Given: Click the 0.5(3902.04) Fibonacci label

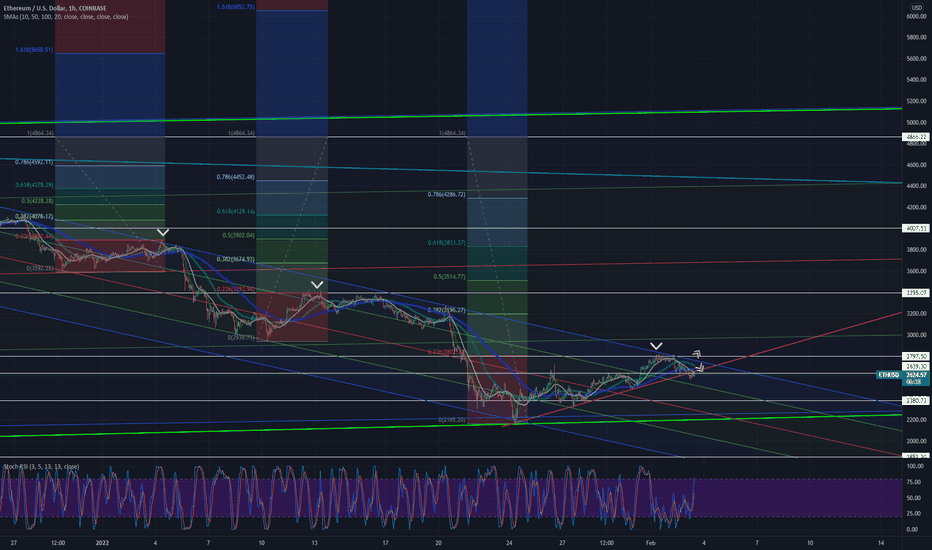Looking at the screenshot, I should [x=238, y=235].
